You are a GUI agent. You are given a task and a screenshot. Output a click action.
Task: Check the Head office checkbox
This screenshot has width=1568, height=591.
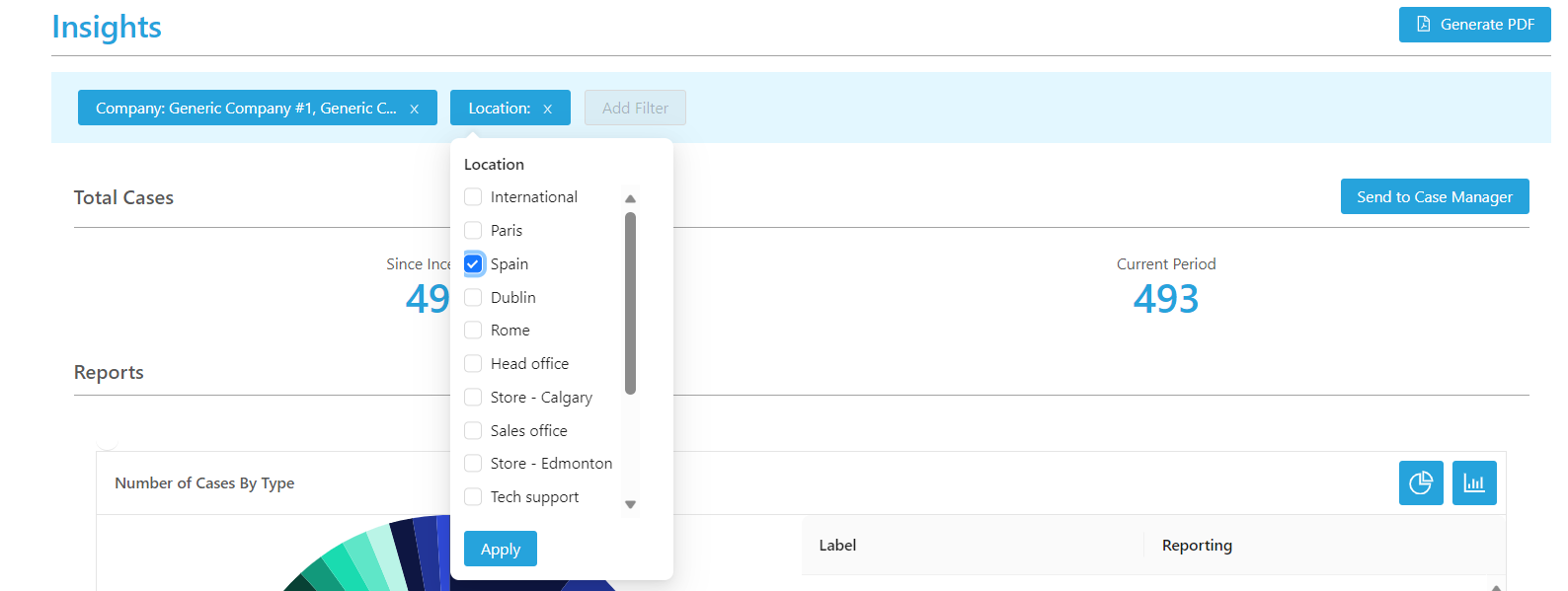473,364
